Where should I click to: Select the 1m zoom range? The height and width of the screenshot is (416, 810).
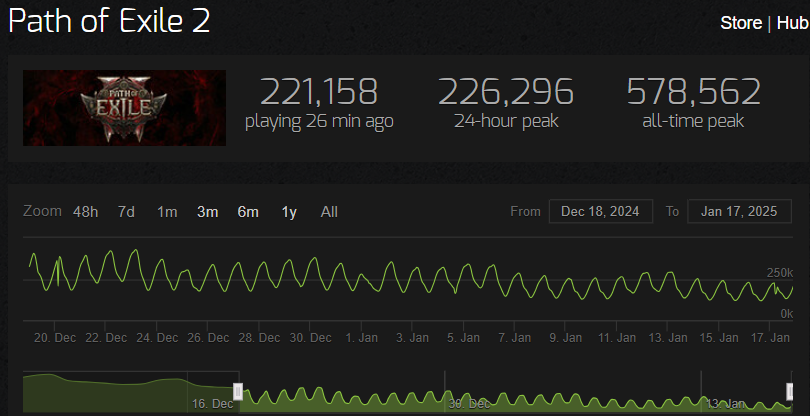pos(167,212)
